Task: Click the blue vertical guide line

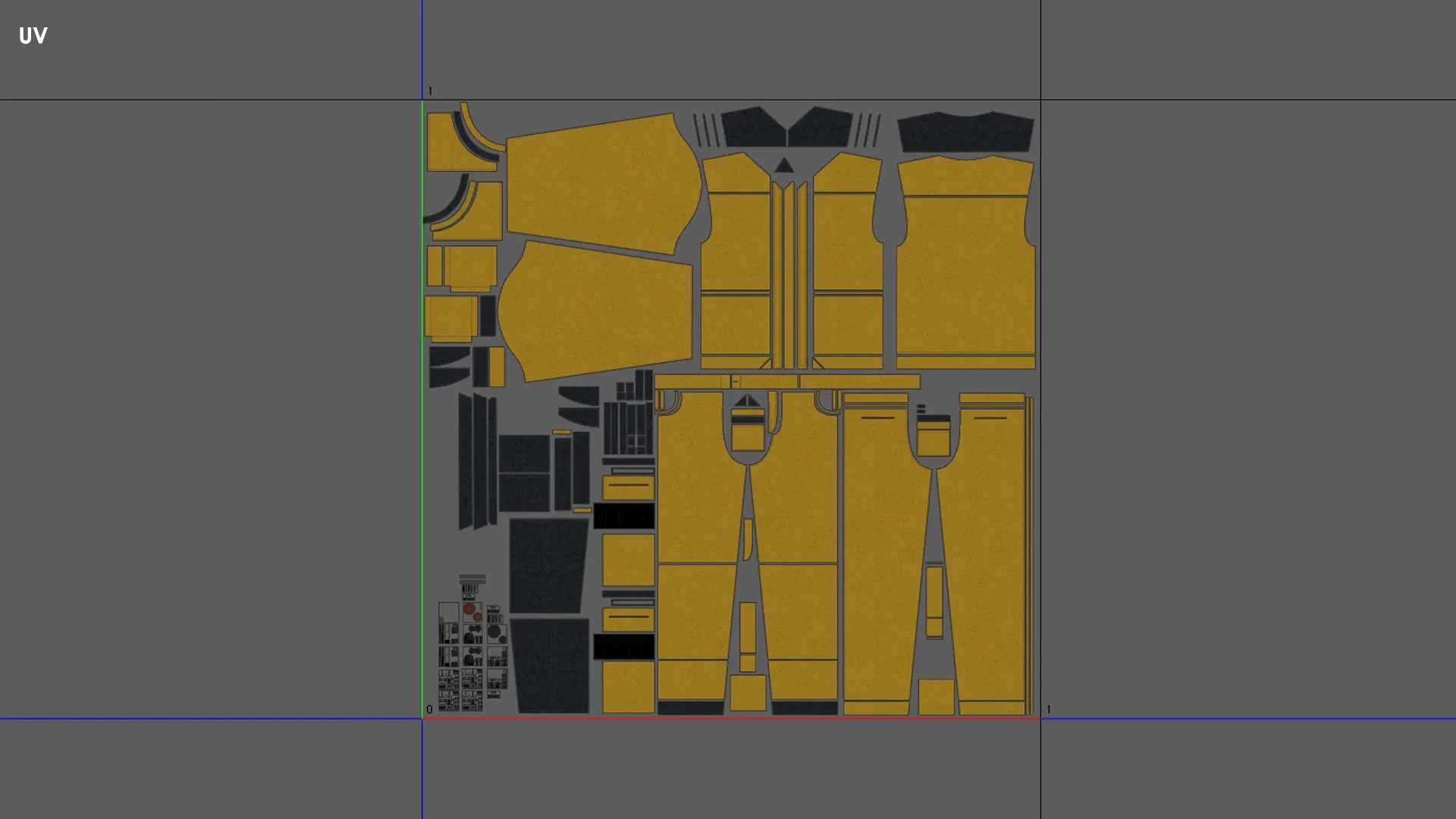Action: [x=422, y=45]
